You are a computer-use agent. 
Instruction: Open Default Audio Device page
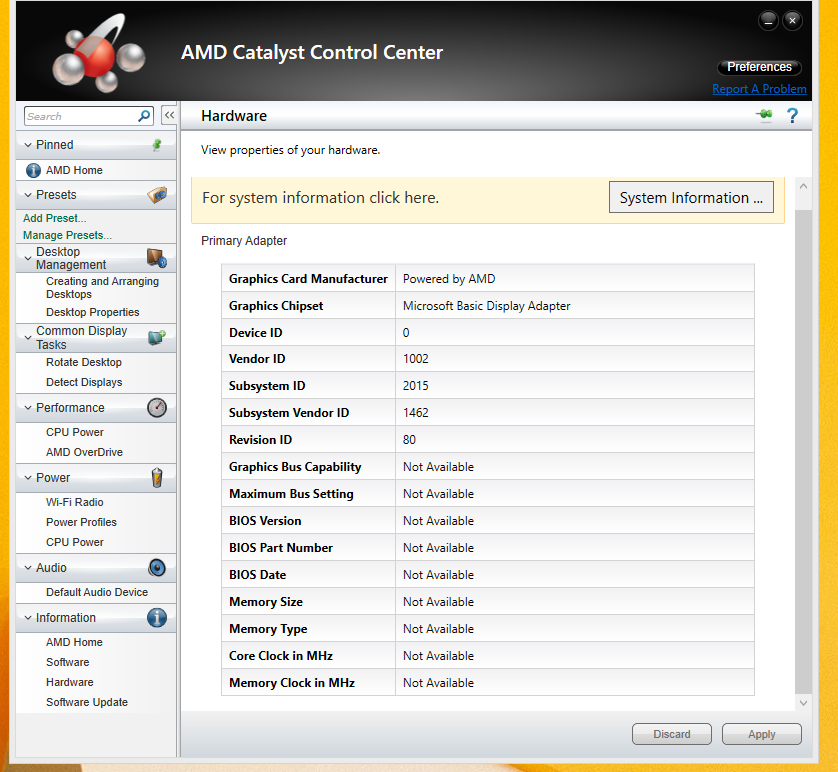point(97,592)
